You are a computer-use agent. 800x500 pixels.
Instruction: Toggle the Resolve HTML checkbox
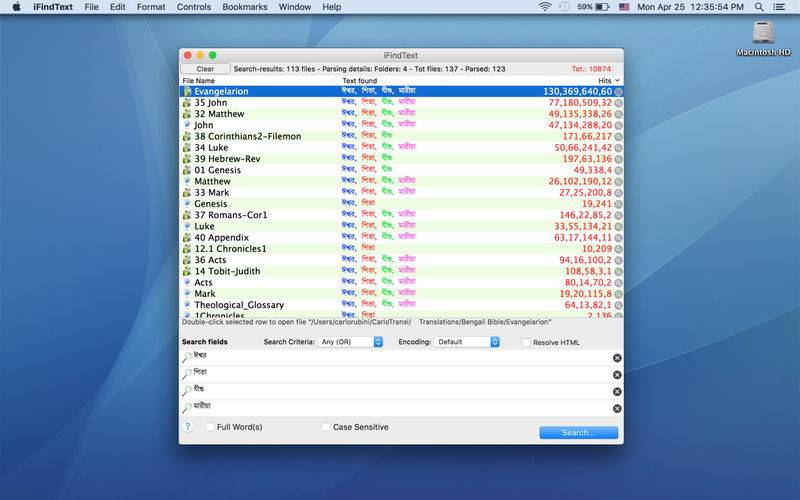[x=527, y=342]
